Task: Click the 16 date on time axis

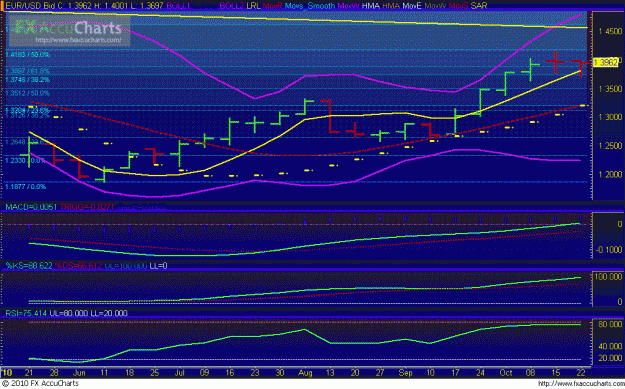Action: point(230,373)
